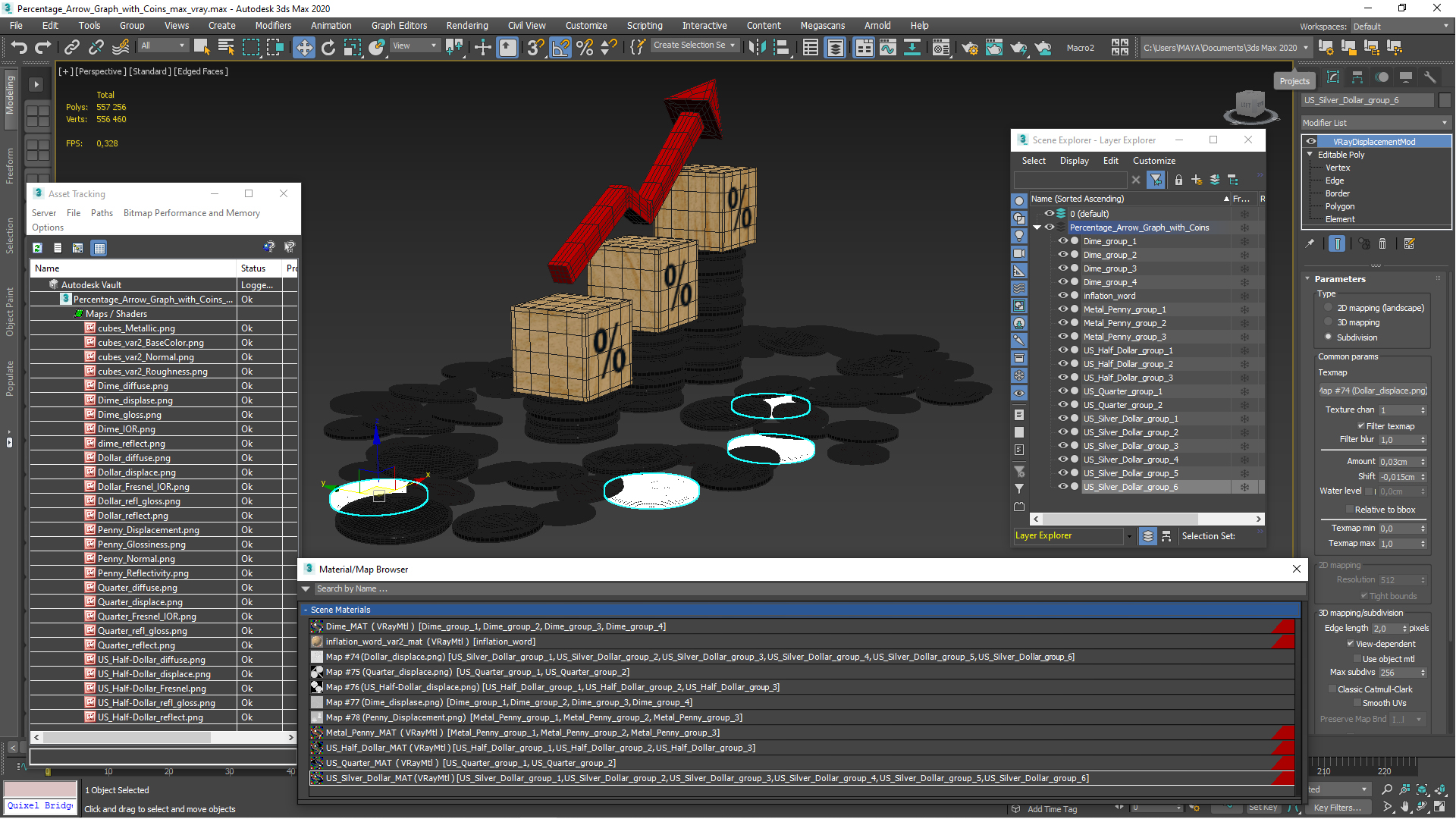Toggle VRayDisplacementMod eye in modifier stack
Screen dimensions: 1456x819
(x=1310, y=142)
